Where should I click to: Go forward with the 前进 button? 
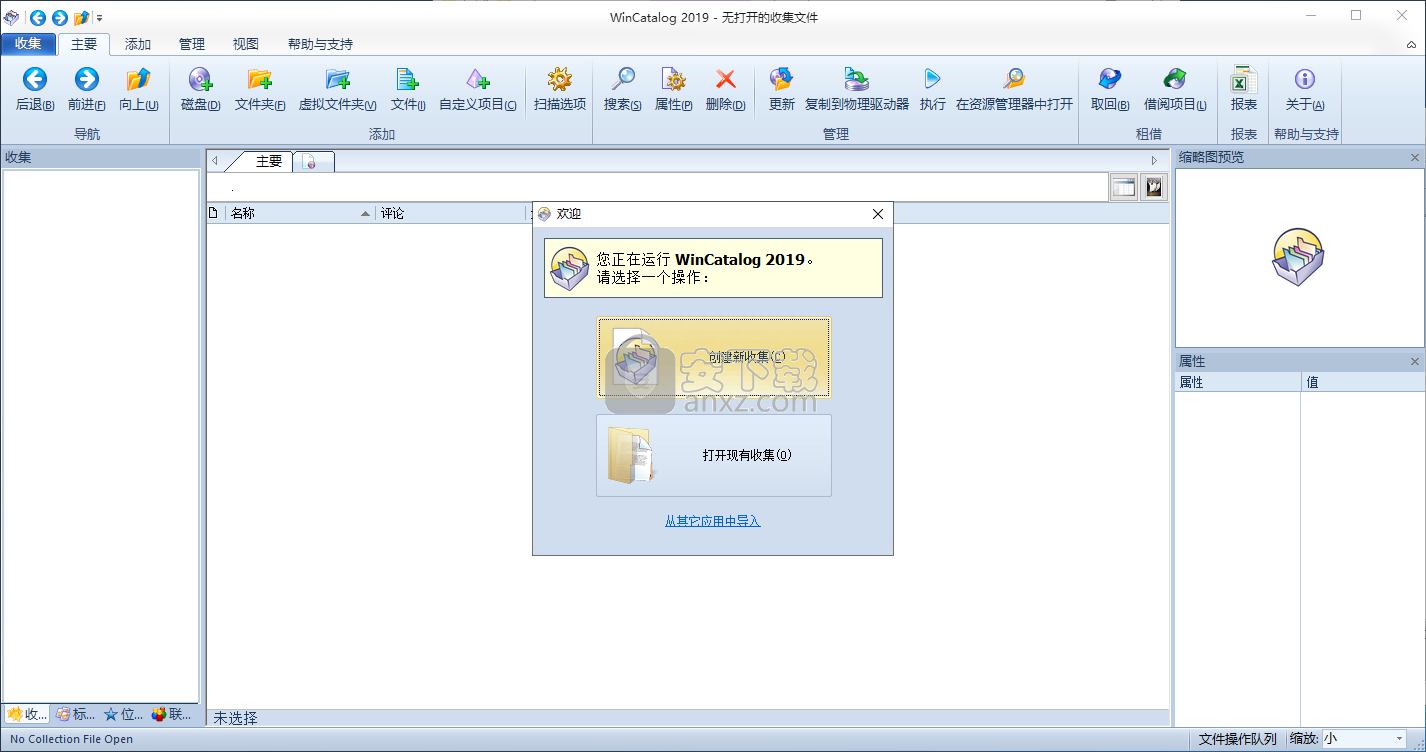pyautogui.click(x=87, y=90)
